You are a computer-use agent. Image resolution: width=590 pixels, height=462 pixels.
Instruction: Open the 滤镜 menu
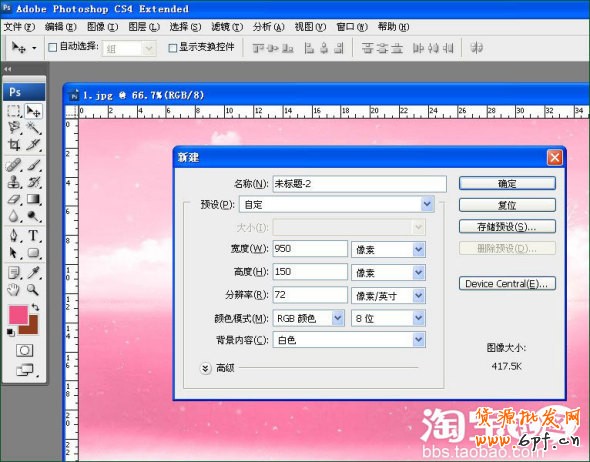click(x=227, y=27)
